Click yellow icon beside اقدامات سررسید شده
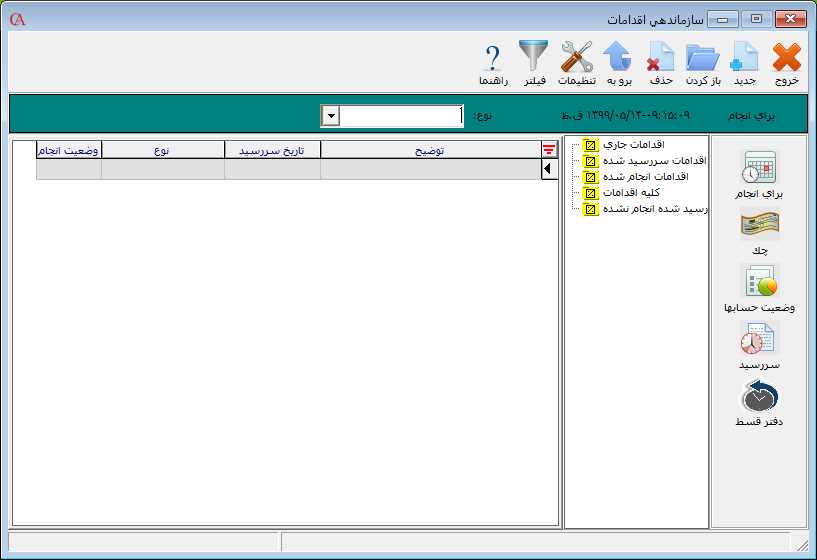Viewport: 817px width, 560px height. click(x=590, y=161)
